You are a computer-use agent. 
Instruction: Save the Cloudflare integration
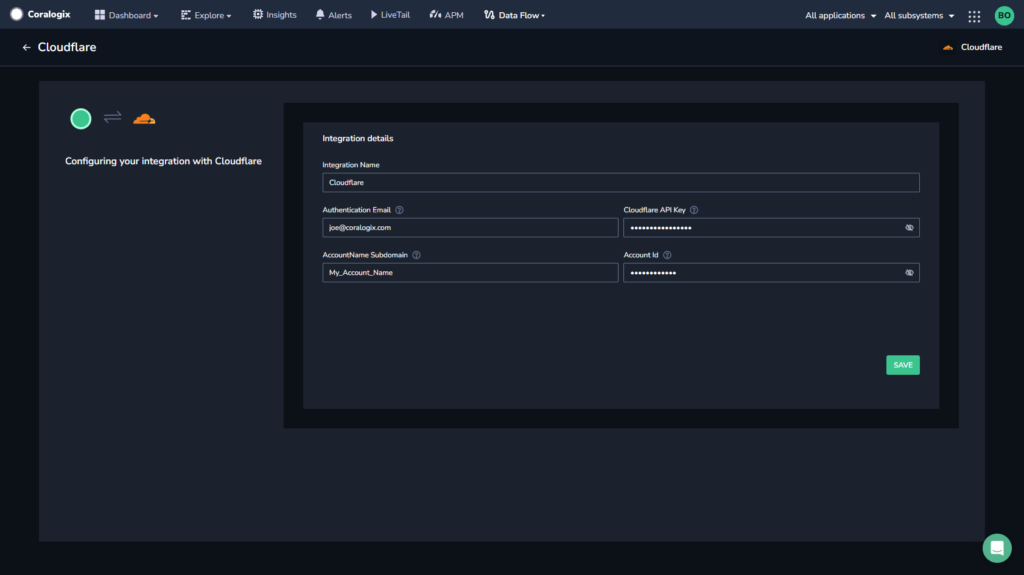[x=903, y=365]
